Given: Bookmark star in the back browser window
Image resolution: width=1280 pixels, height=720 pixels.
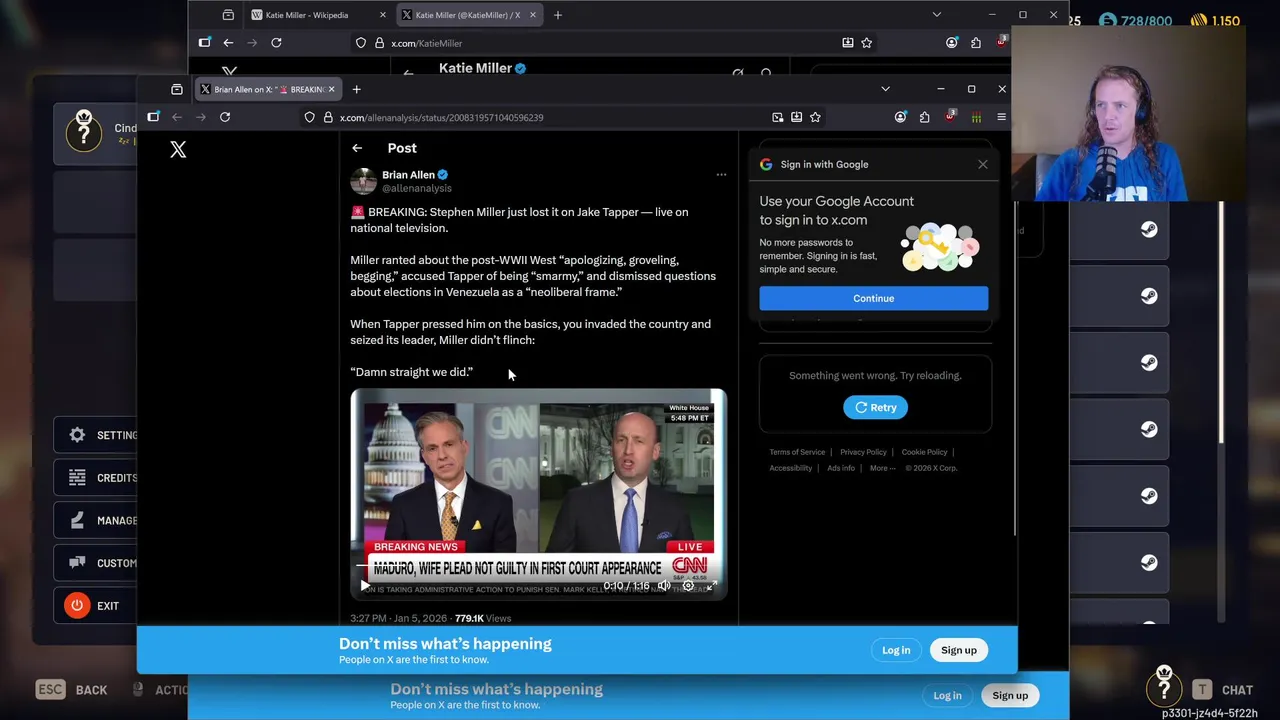Looking at the screenshot, I should point(866,43).
